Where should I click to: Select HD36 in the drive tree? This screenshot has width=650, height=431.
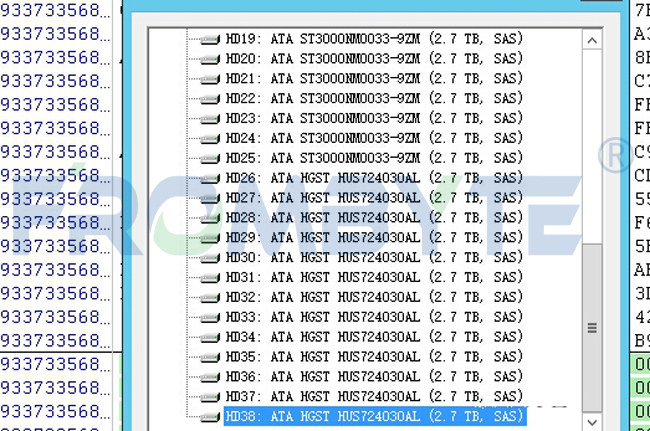375,377
